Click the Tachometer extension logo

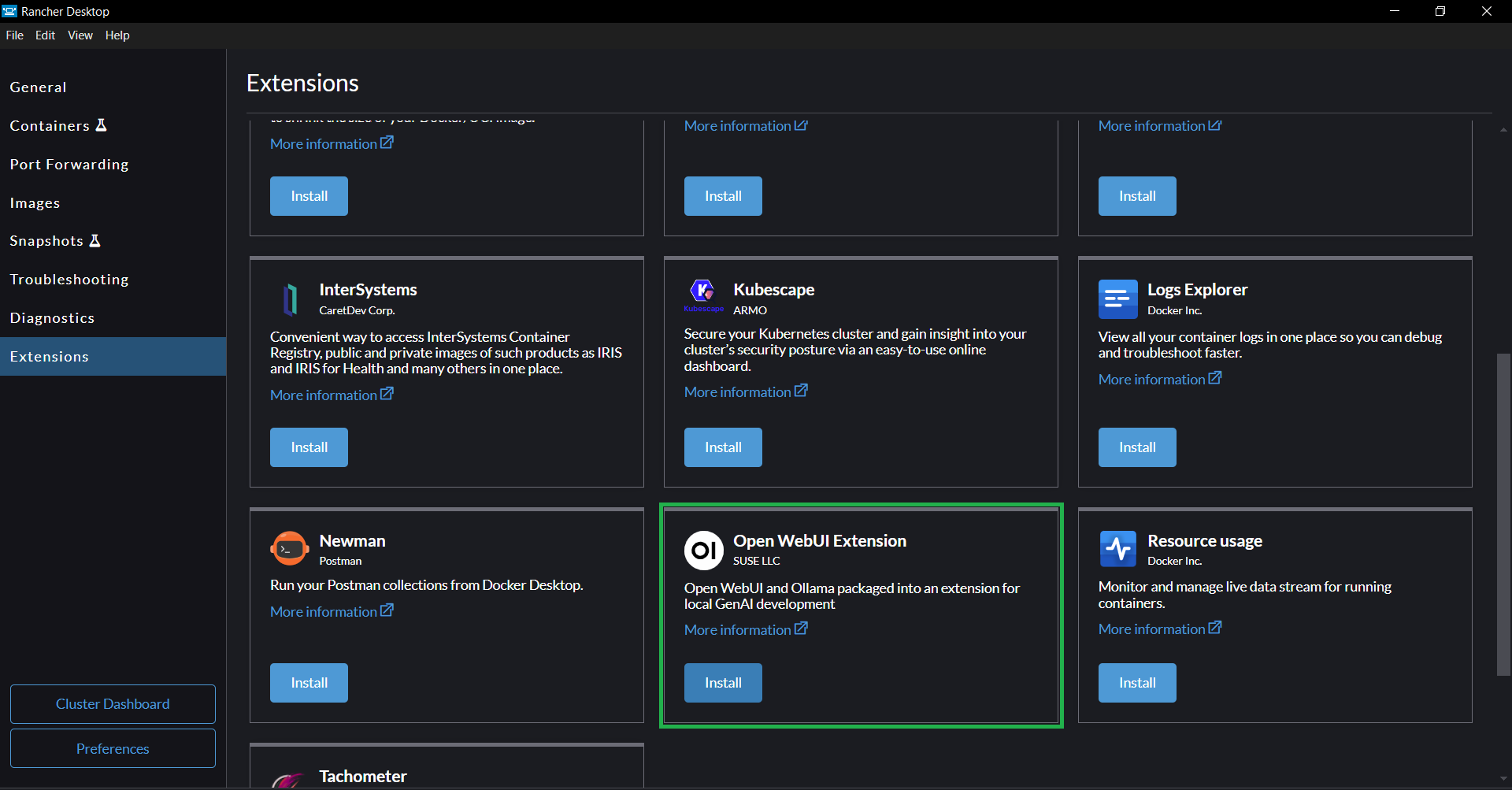click(x=289, y=781)
